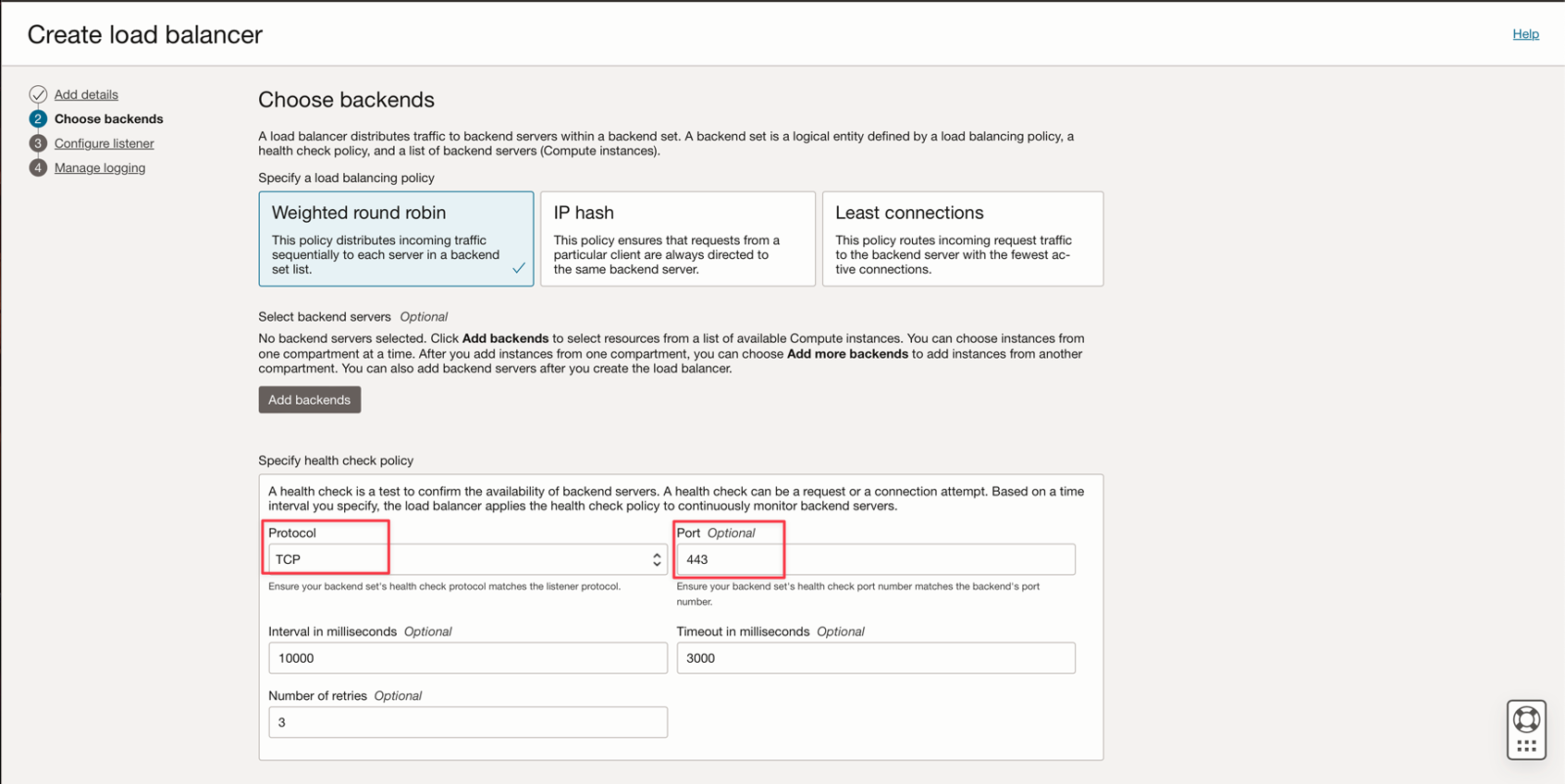Click the grid dots below the help icon
1565x784 pixels.
(x=1526, y=745)
